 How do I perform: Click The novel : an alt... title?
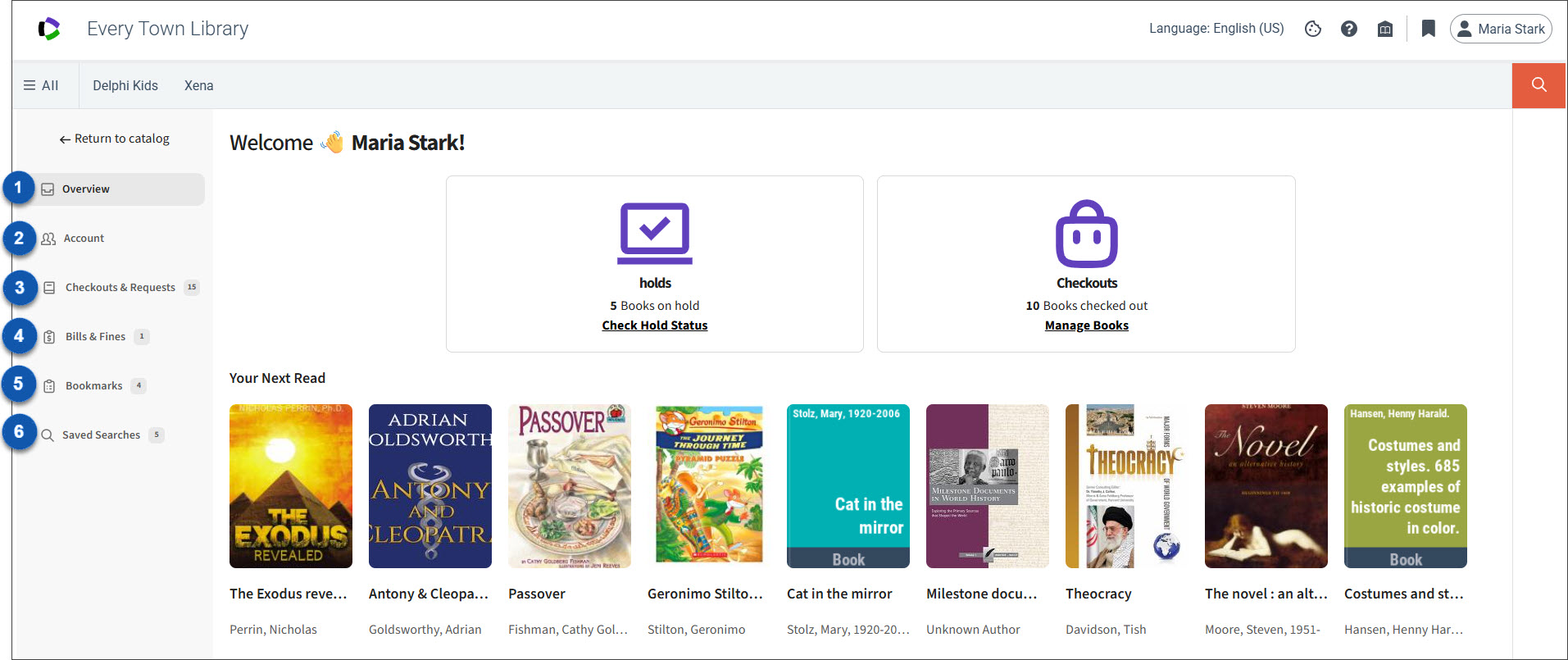click(x=1266, y=594)
